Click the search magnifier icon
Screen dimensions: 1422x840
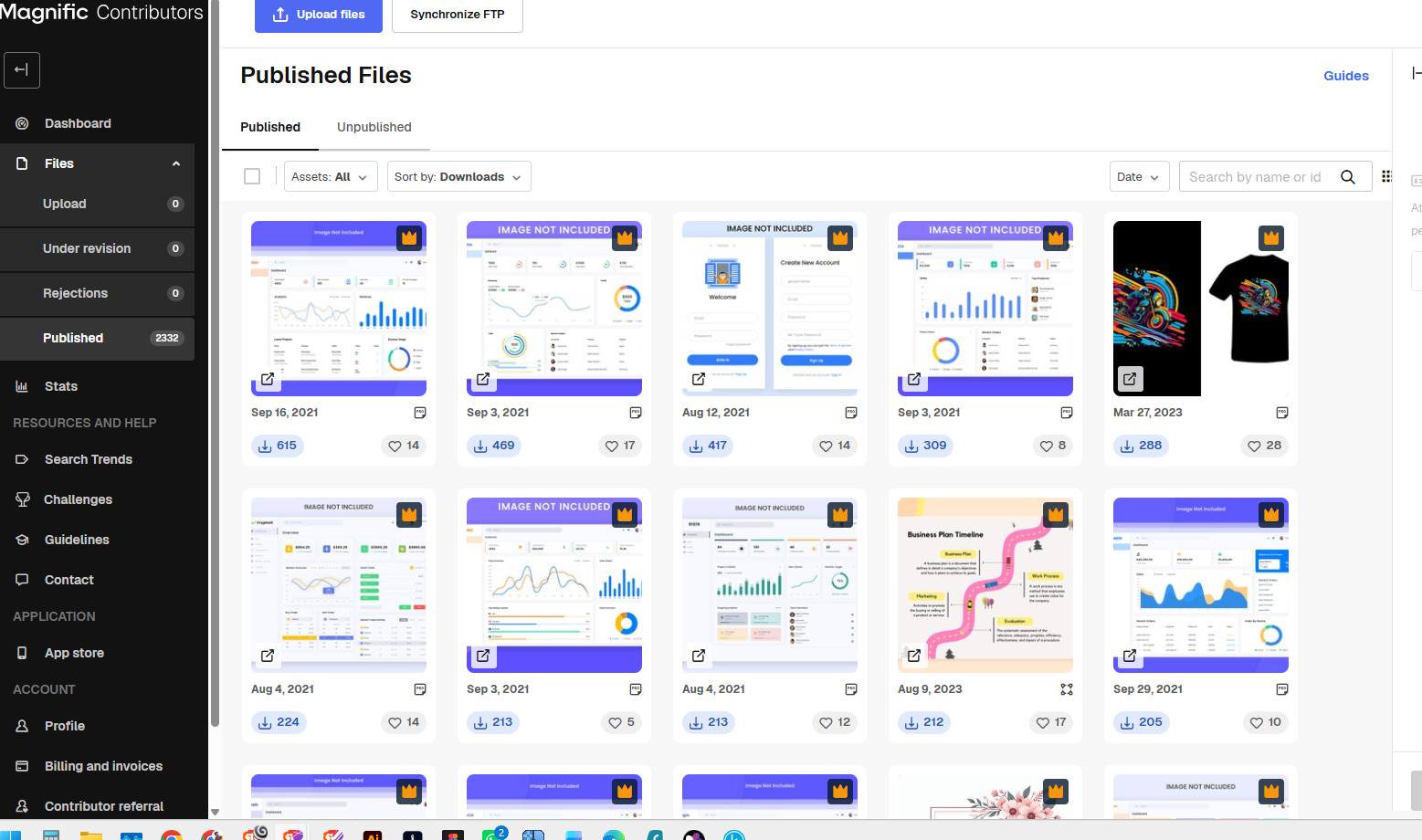click(1348, 177)
